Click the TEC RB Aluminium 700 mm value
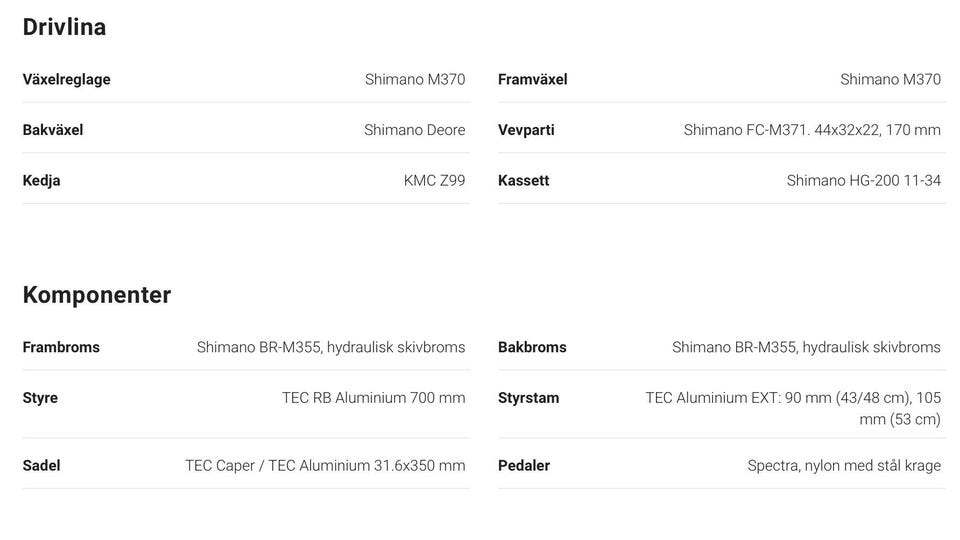960x540 pixels. pos(373,398)
